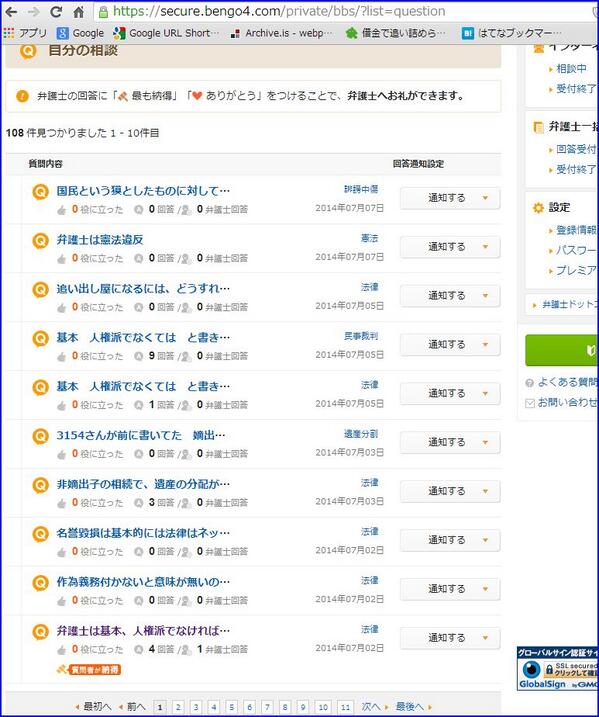Open the Google bookmark
Image resolution: width=599 pixels, height=717 pixels.
point(80,33)
